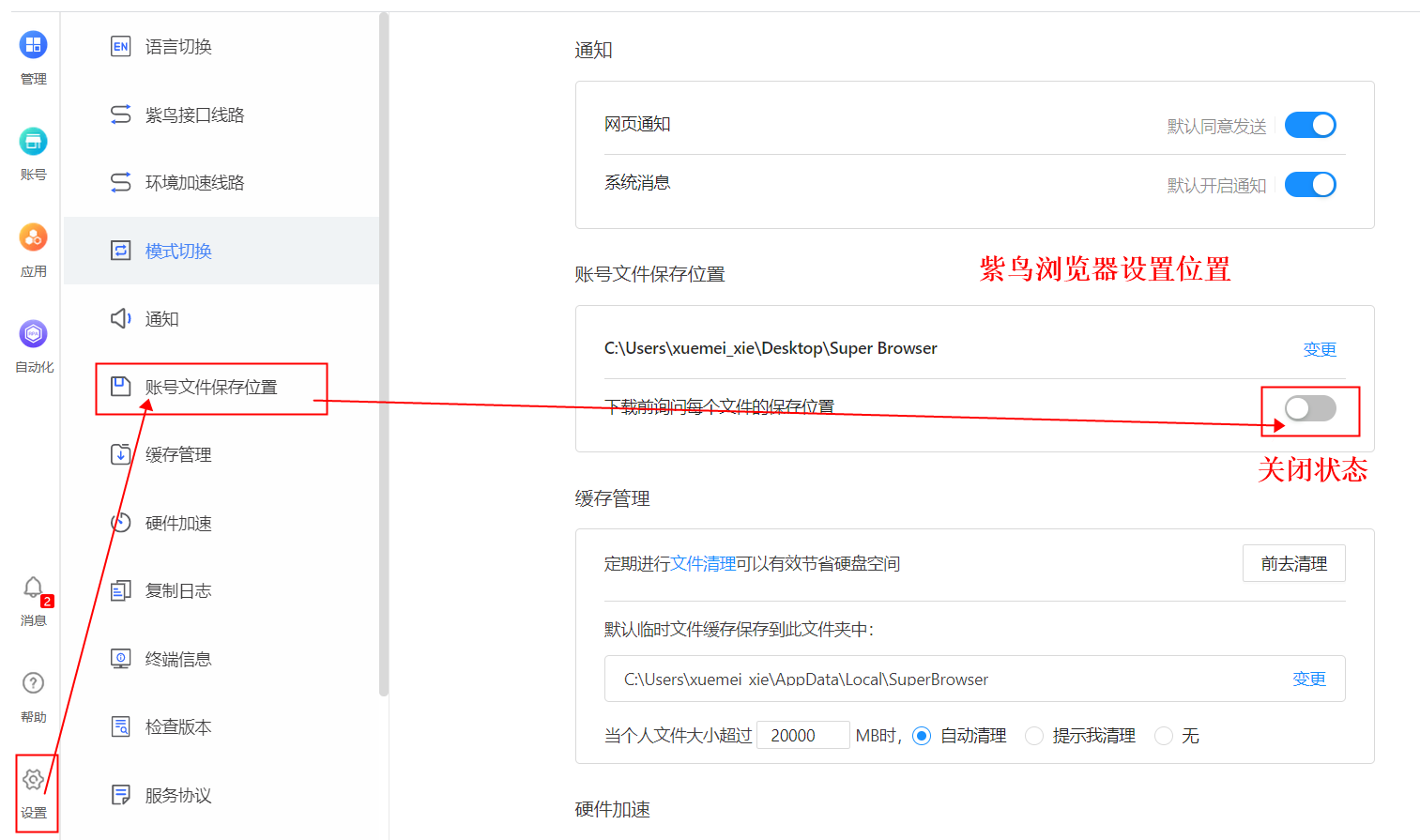Click the red message badge 2
Screen dimensions: 1420x840
click(x=48, y=602)
